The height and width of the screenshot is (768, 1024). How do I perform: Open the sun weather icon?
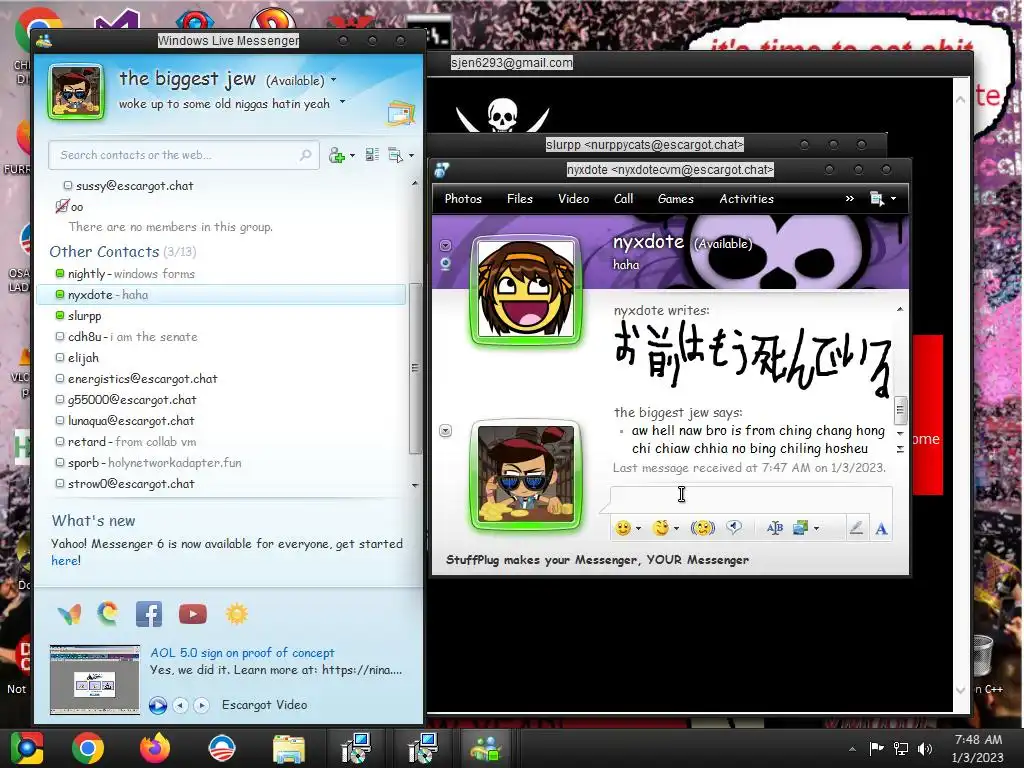pos(236,614)
